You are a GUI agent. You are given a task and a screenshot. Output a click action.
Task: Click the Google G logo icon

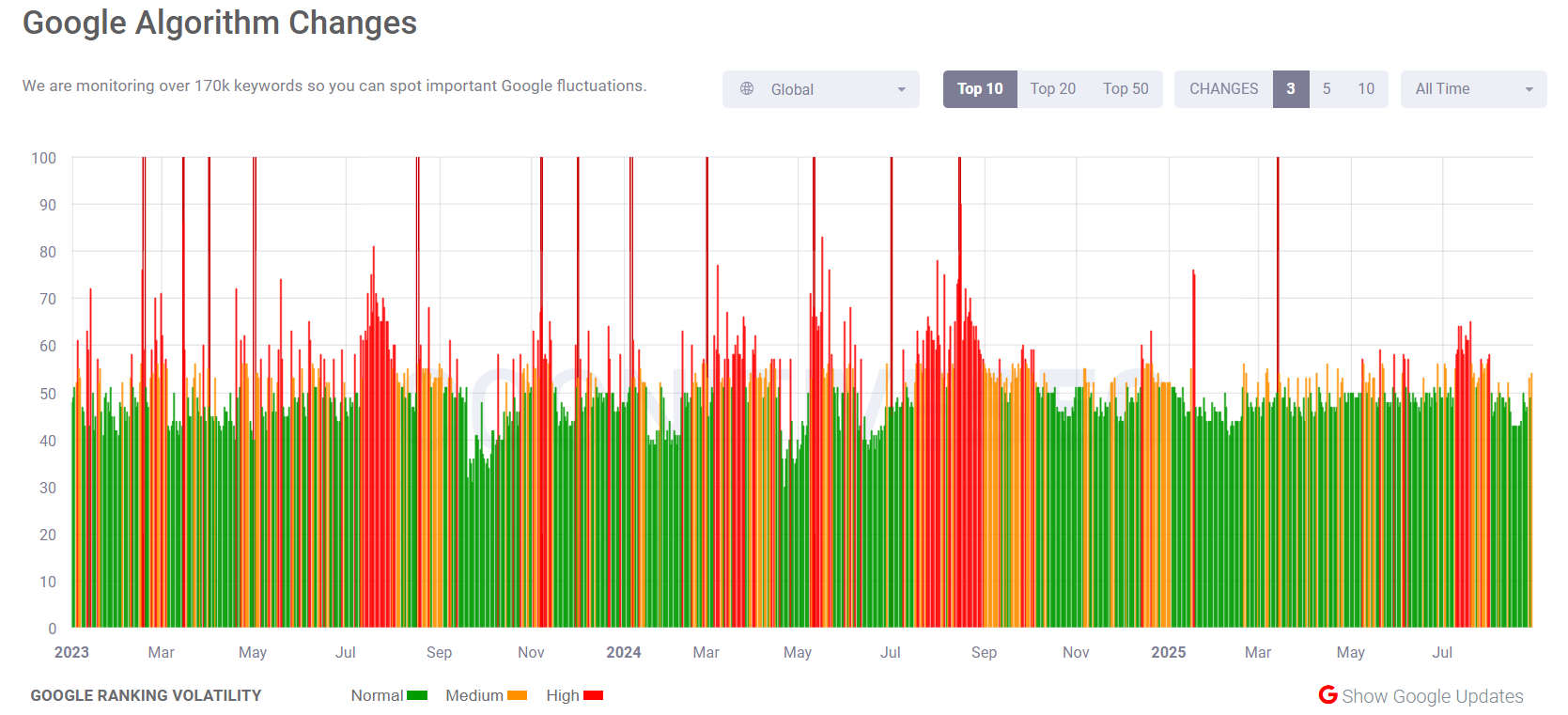point(1327,694)
